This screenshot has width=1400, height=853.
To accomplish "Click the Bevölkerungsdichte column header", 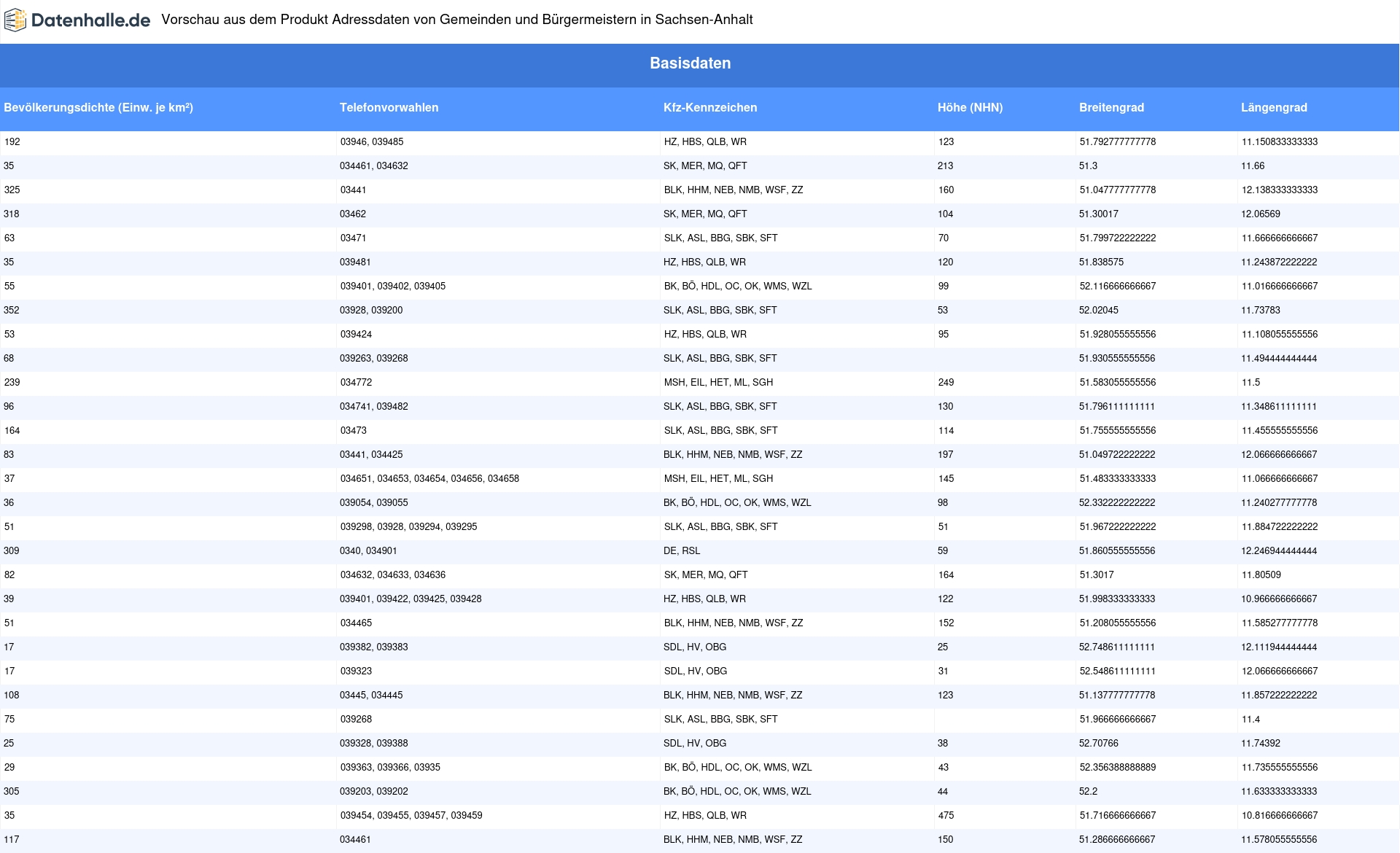I will coord(98,108).
